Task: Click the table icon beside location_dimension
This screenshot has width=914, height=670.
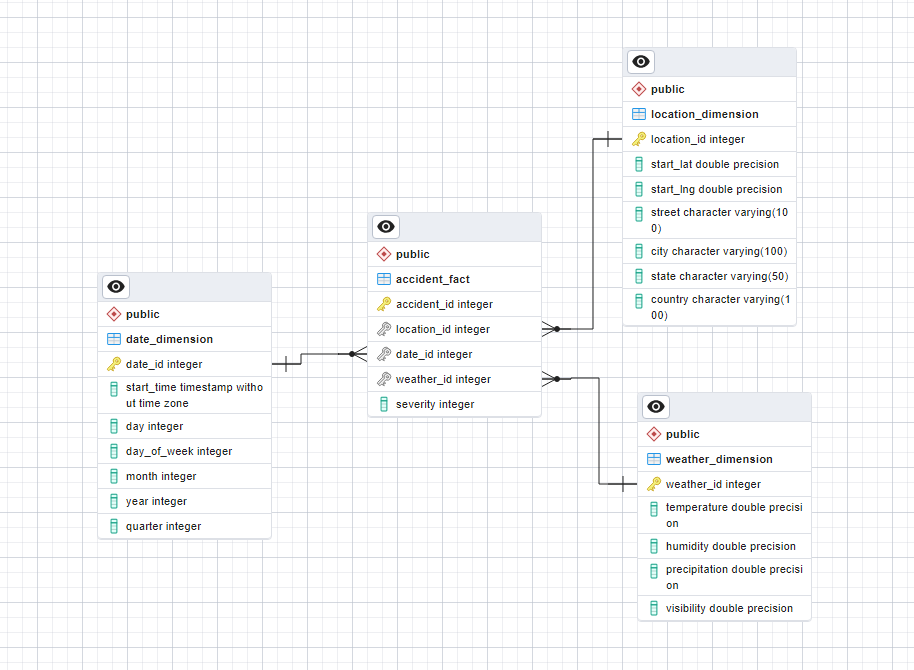Action: click(639, 114)
